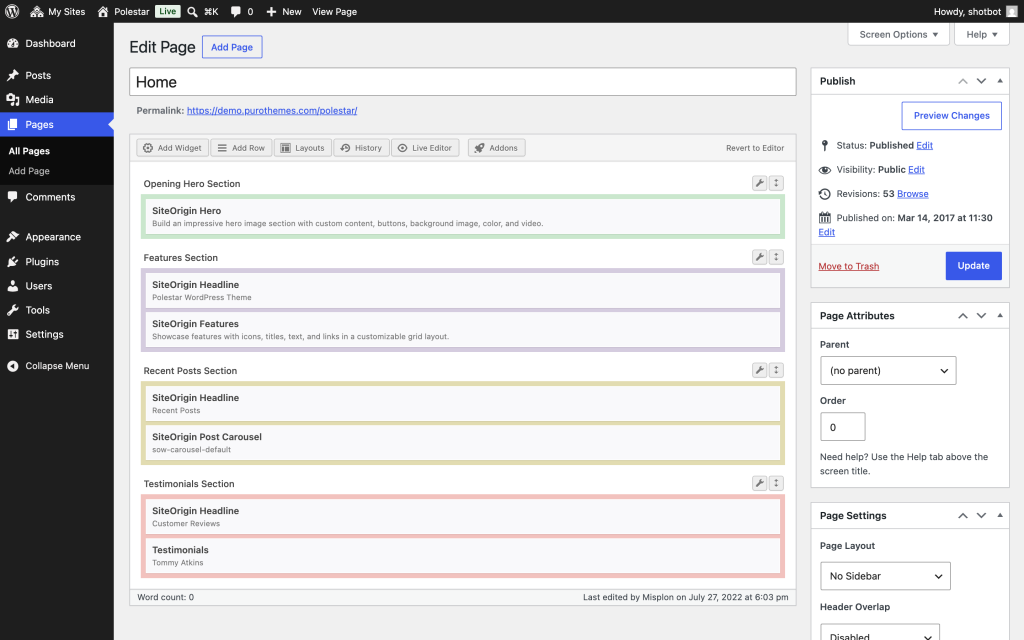Open Recent Posts Section row settings wrench

[760, 370]
